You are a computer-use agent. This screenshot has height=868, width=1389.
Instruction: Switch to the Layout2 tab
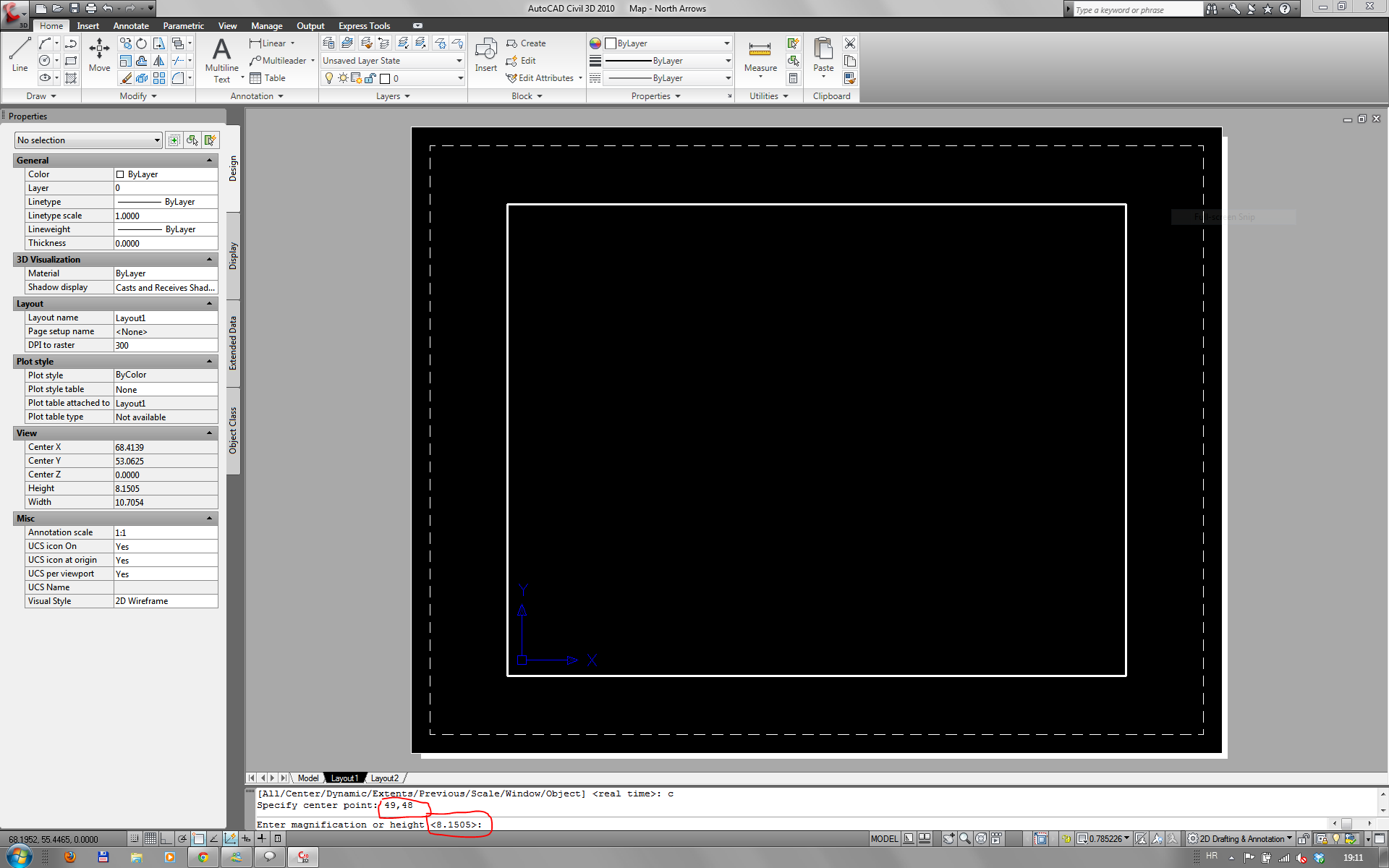point(384,778)
